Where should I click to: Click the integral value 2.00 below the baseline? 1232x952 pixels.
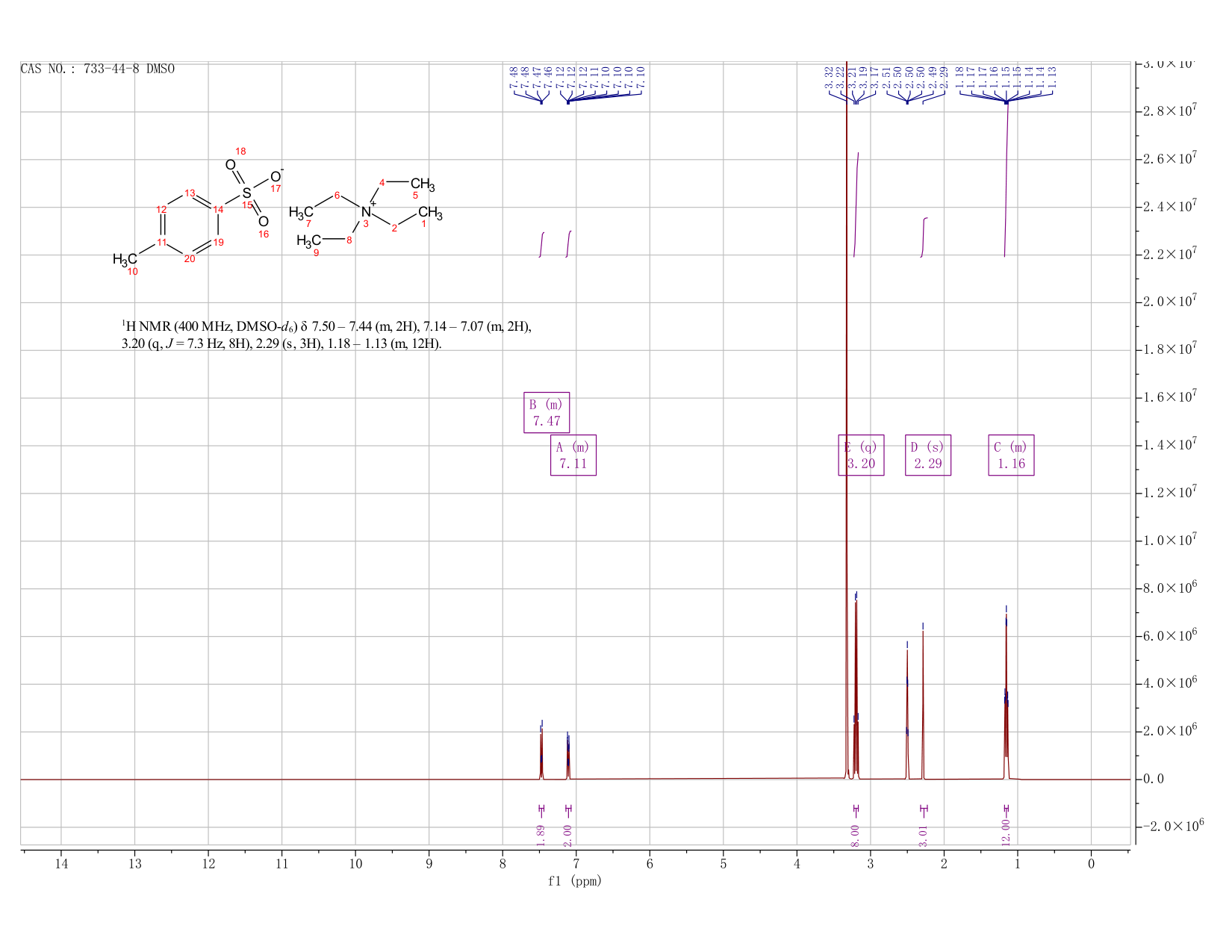click(x=567, y=836)
